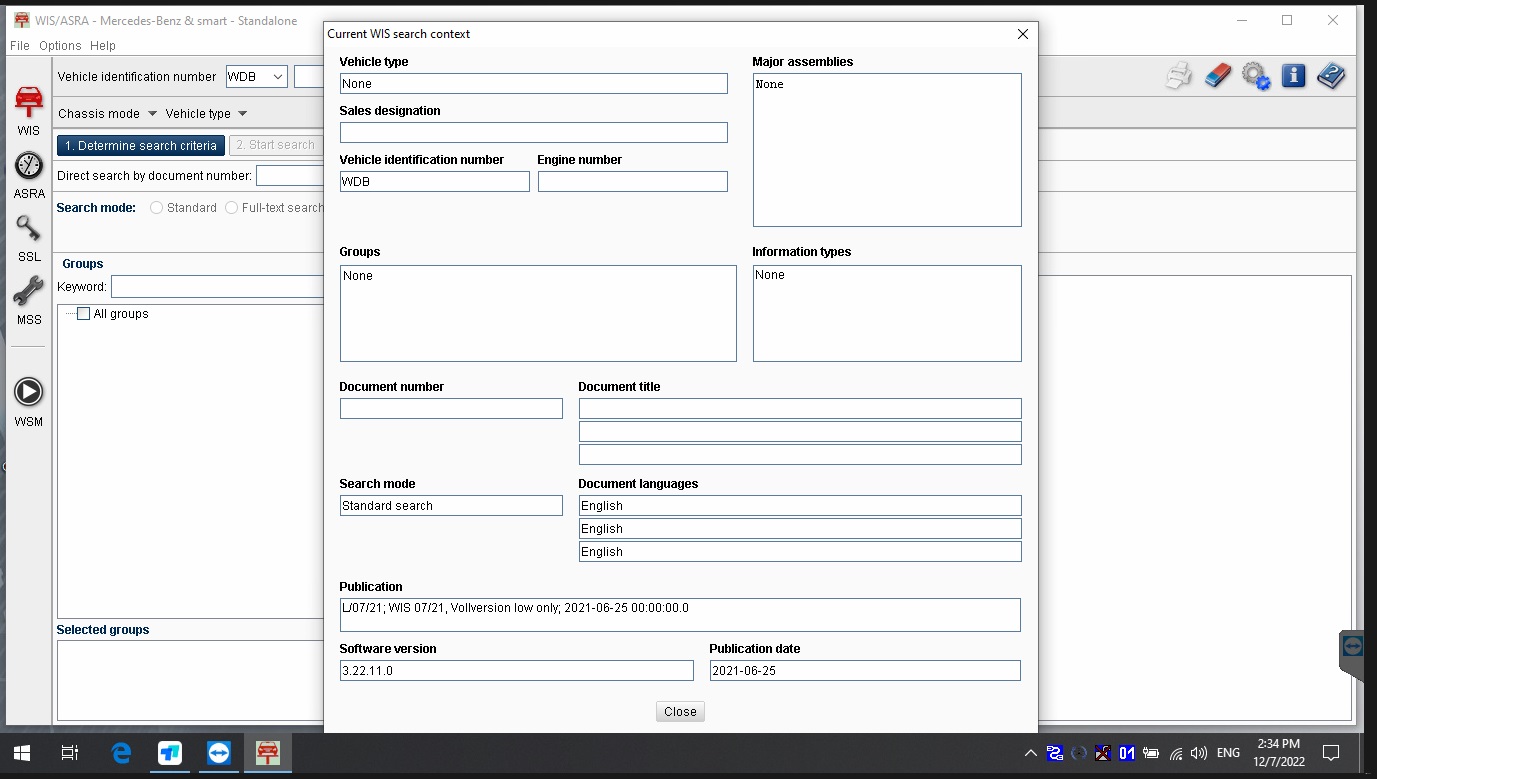Click the Major assemblies list box
This screenshot has width=1527, height=779.
[887, 150]
